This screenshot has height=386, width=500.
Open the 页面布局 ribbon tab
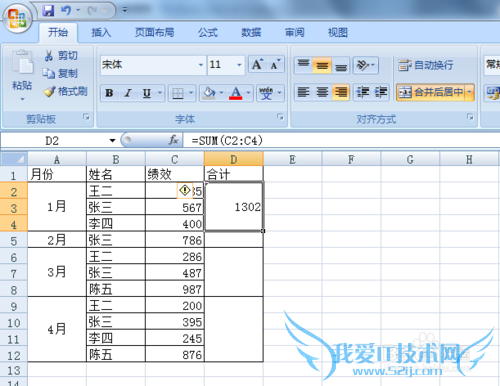(x=155, y=33)
